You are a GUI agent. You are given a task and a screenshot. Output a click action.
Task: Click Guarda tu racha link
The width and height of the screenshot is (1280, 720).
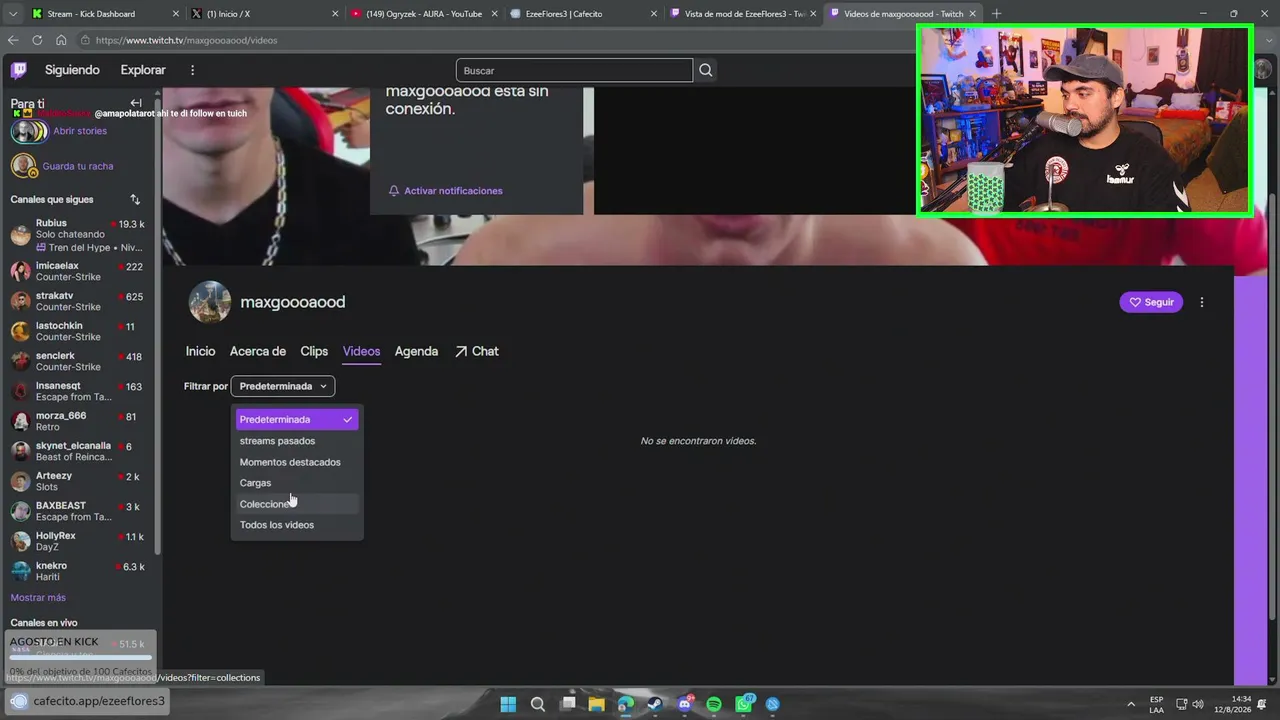point(78,166)
